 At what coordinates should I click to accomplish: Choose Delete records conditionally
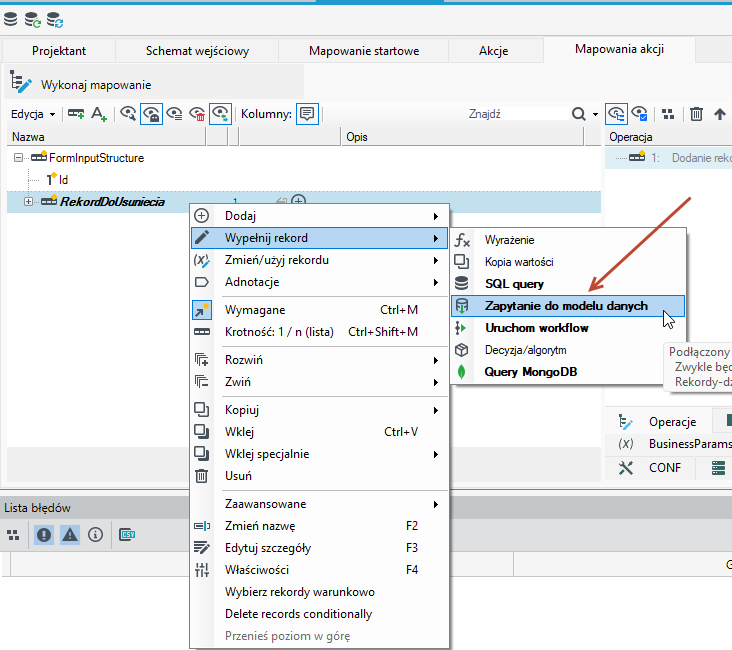pyautogui.click(x=319, y=614)
